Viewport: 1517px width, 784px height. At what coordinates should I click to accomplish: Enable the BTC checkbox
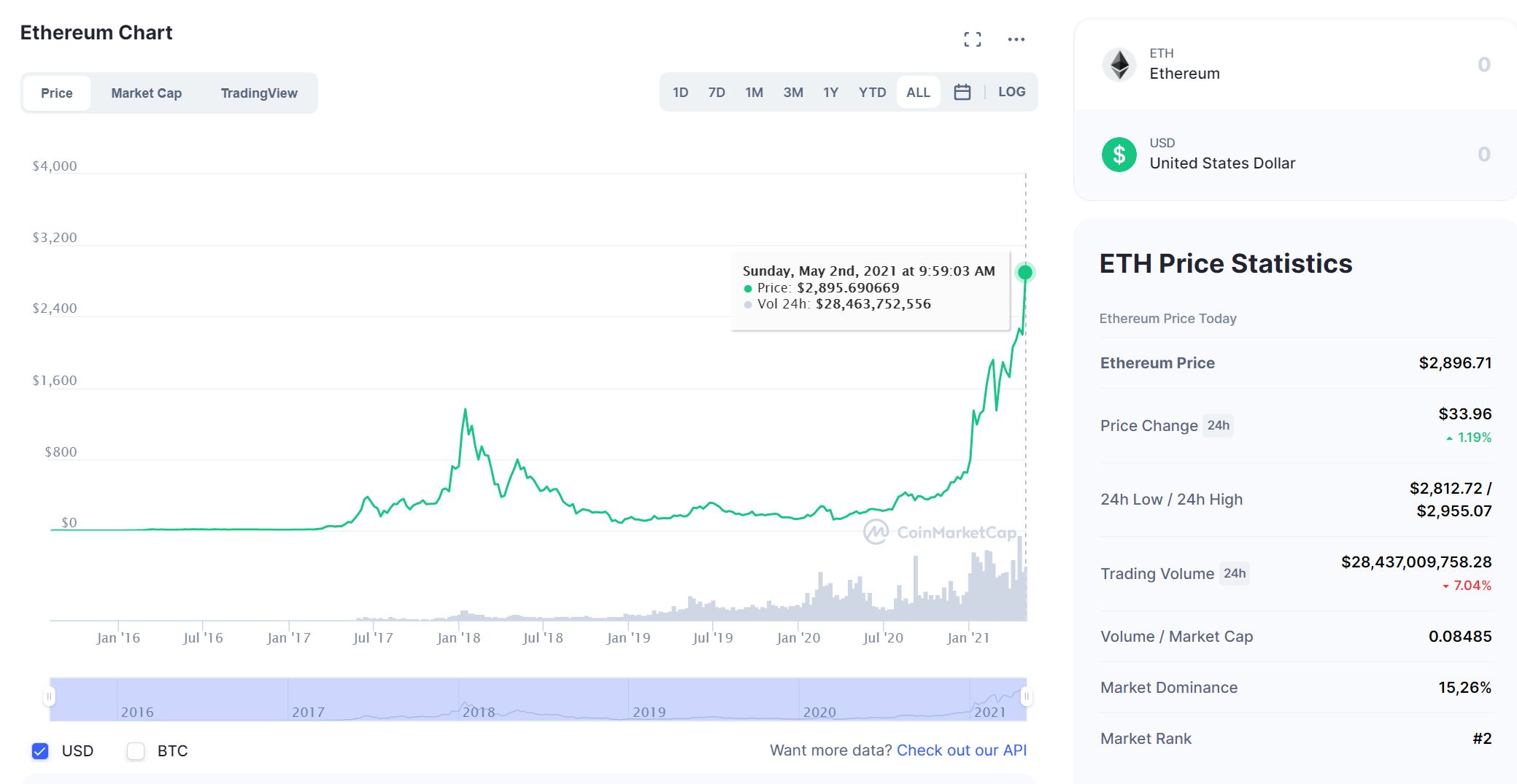pos(136,751)
